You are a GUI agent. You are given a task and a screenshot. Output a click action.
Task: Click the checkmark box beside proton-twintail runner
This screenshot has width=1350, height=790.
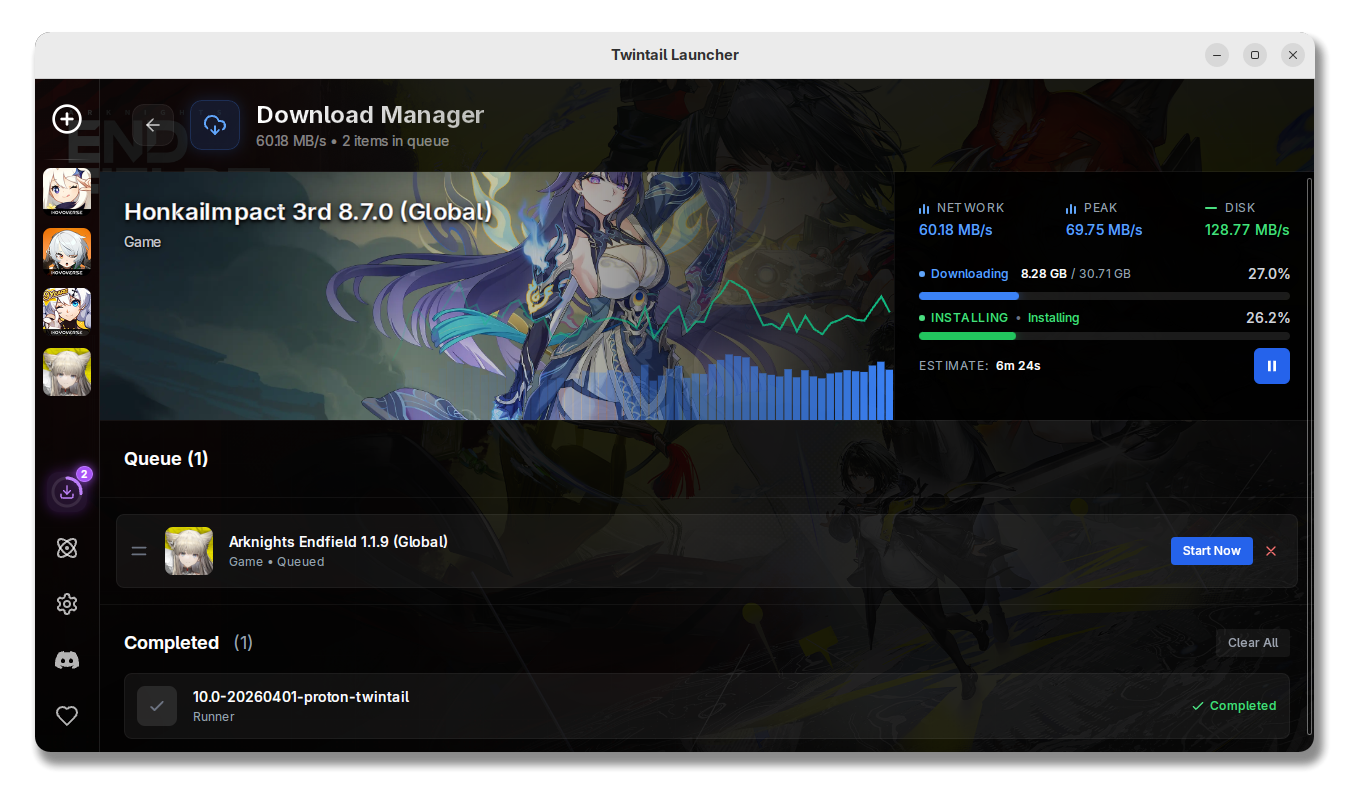tap(157, 706)
